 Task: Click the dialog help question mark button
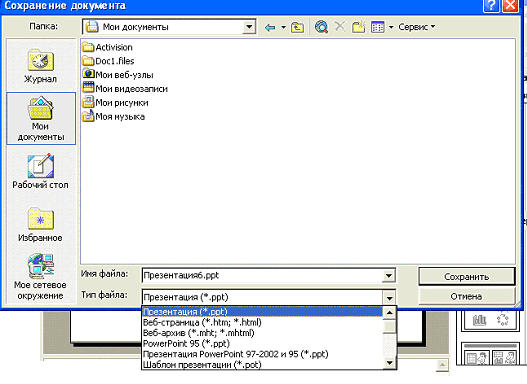click(x=491, y=5)
